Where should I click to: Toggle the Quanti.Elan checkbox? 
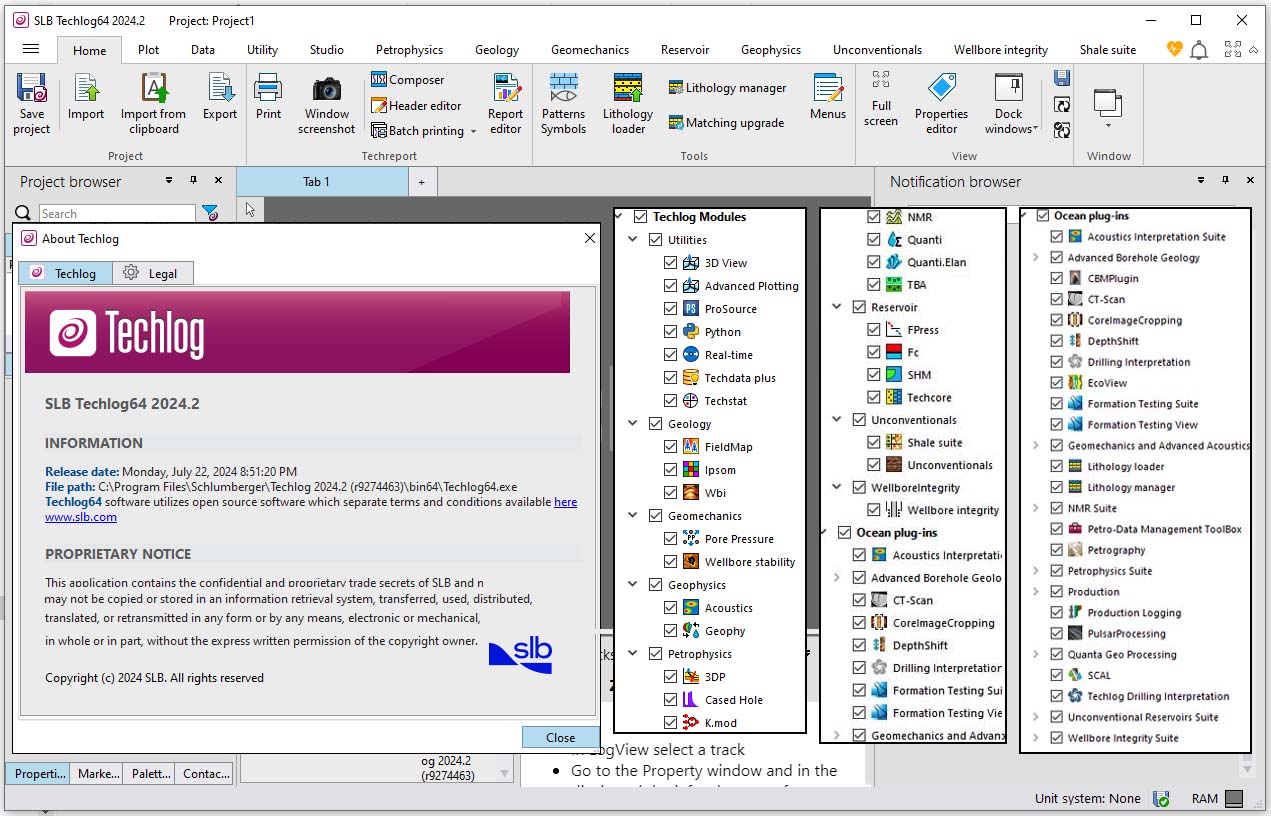tap(874, 262)
